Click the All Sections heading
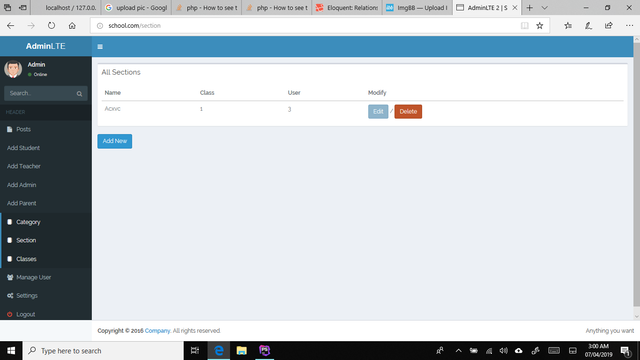The height and width of the screenshot is (360, 640). click(121, 72)
